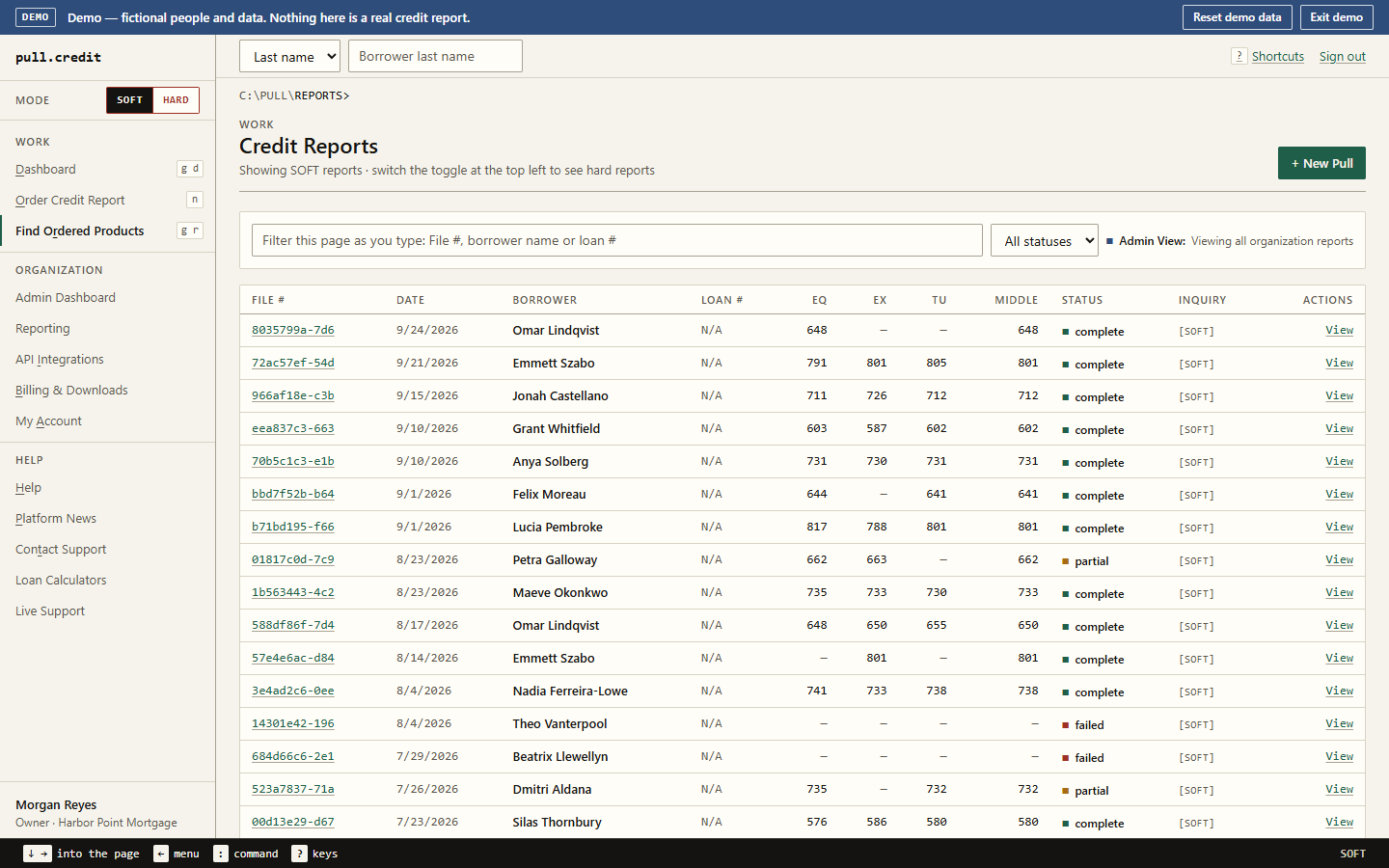Open Loan Calculators
Screen dimensions: 1389x868
click(61, 580)
